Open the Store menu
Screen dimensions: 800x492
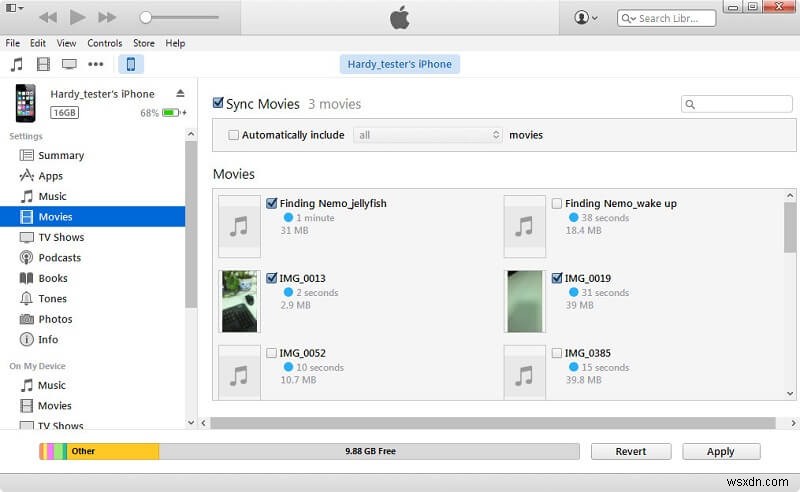[144, 43]
